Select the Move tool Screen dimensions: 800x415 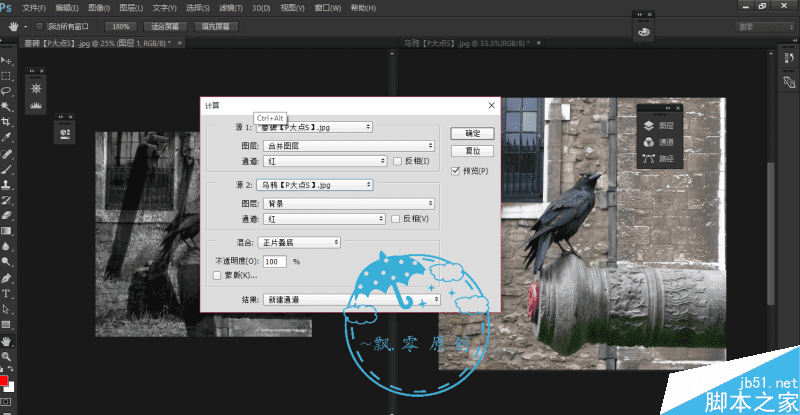coord(6,61)
